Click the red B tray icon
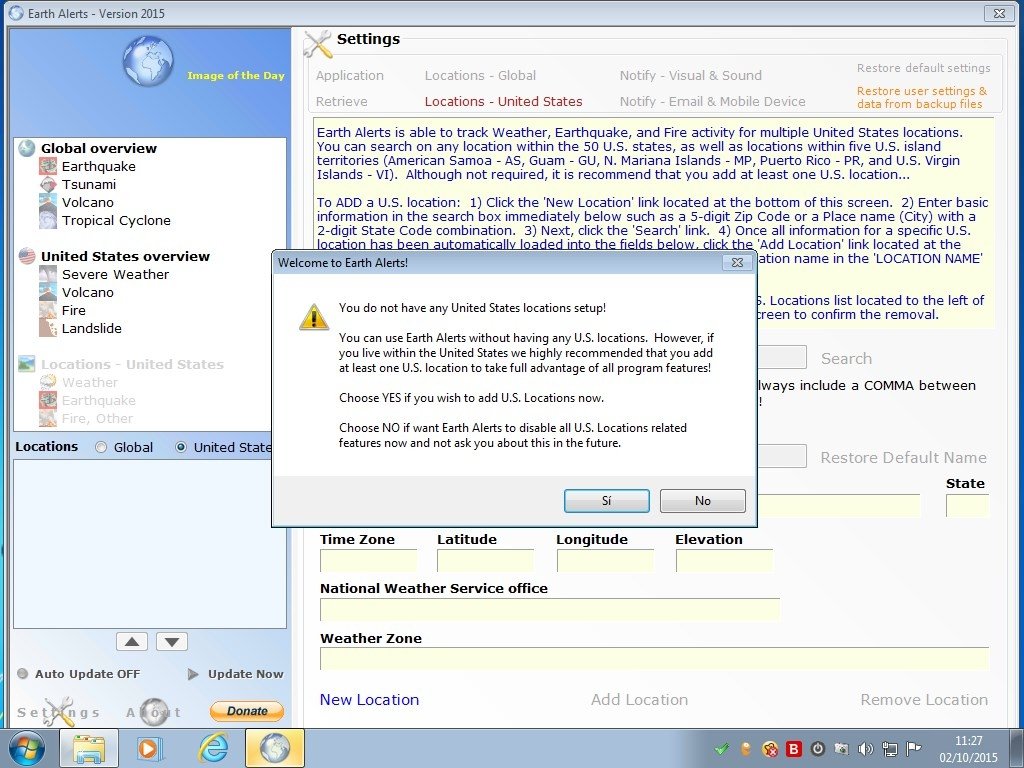Viewport: 1024px width, 768px height. pyautogui.click(x=793, y=748)
